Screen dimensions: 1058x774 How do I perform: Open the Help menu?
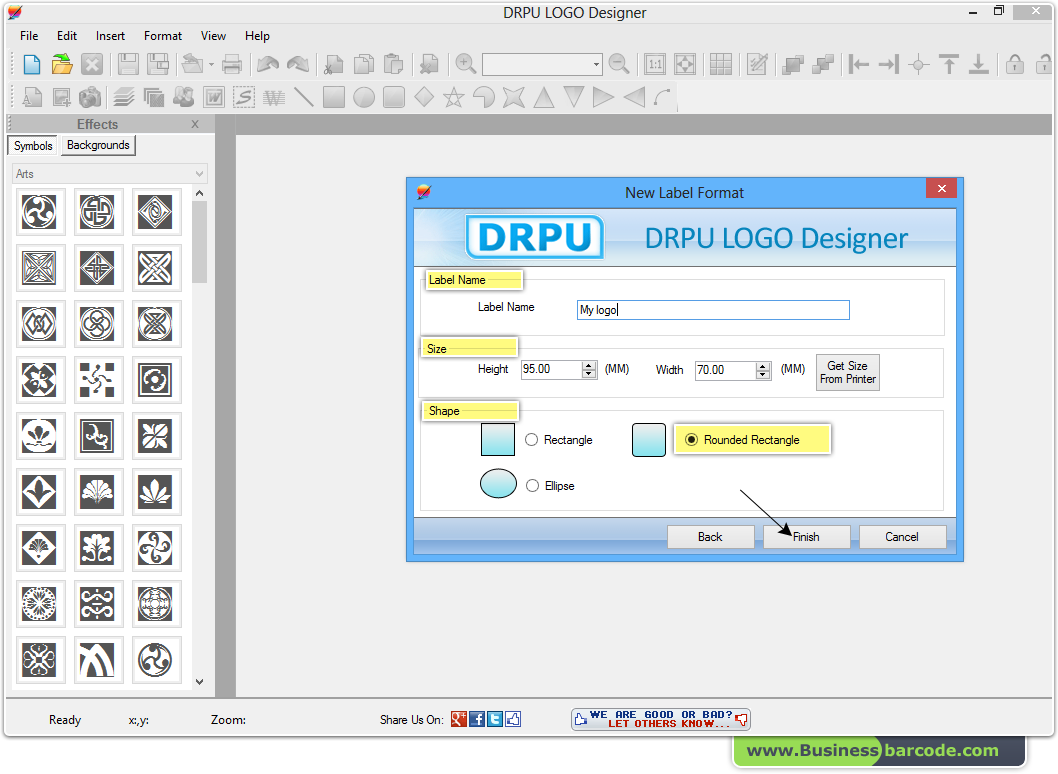point(257,36)
